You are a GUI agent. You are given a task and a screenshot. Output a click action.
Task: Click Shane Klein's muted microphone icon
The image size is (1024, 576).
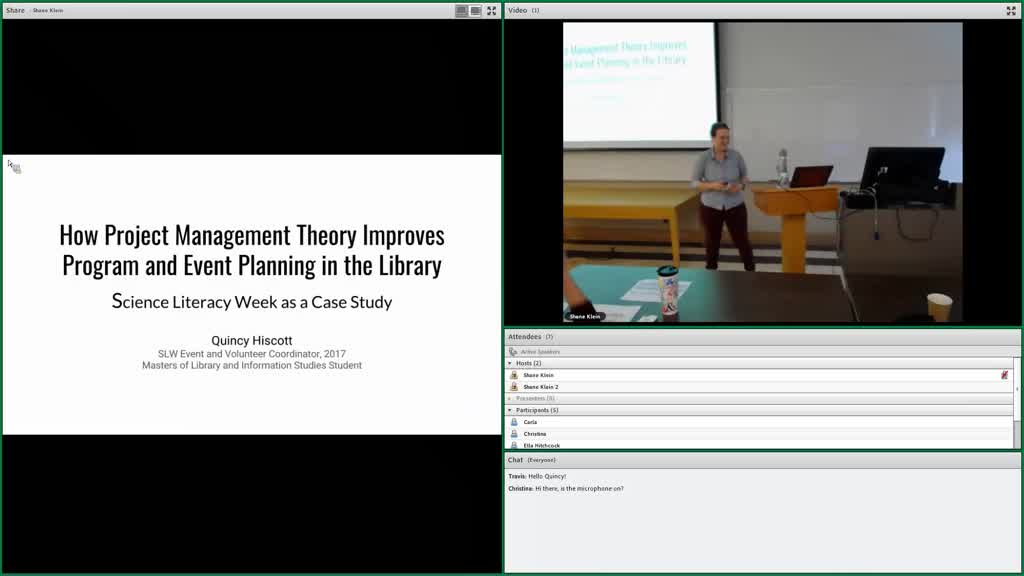click(1004, 375)
